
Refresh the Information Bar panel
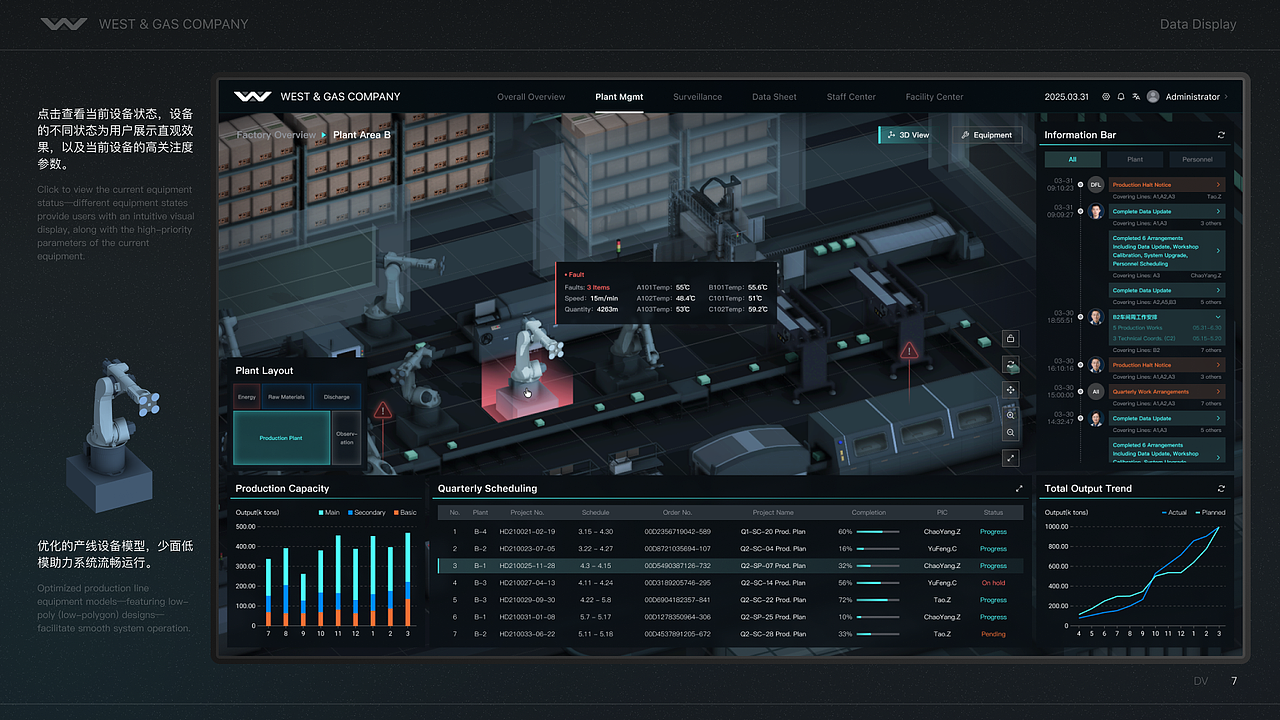click(1221, 135)
